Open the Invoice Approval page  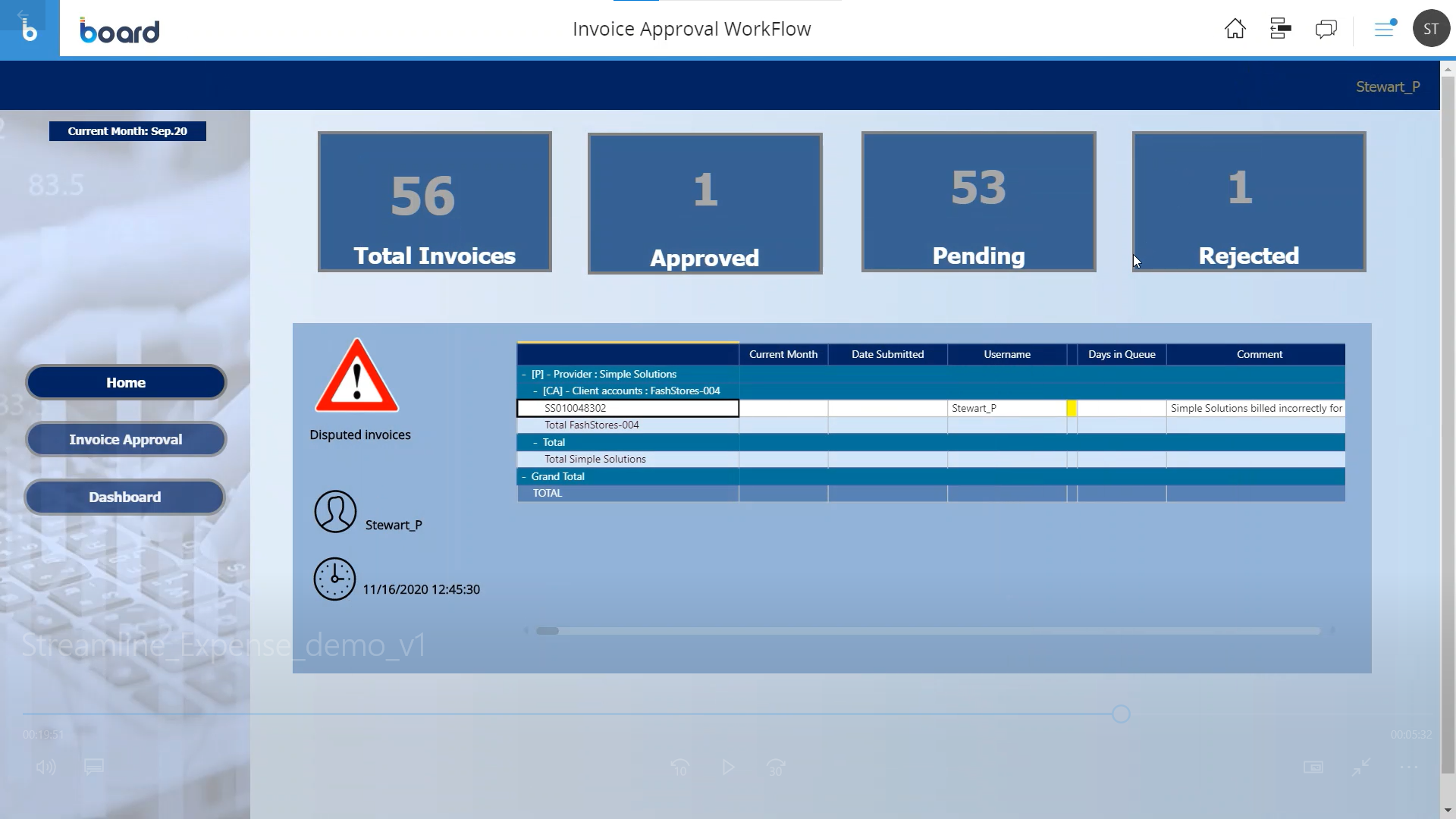coord(126,439)
